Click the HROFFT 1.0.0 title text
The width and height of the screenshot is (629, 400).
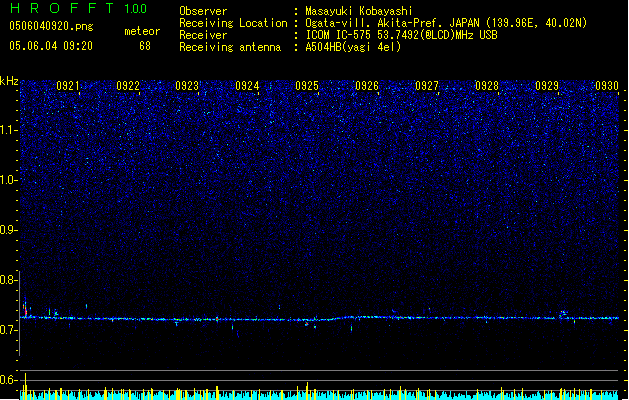point(78,8)
